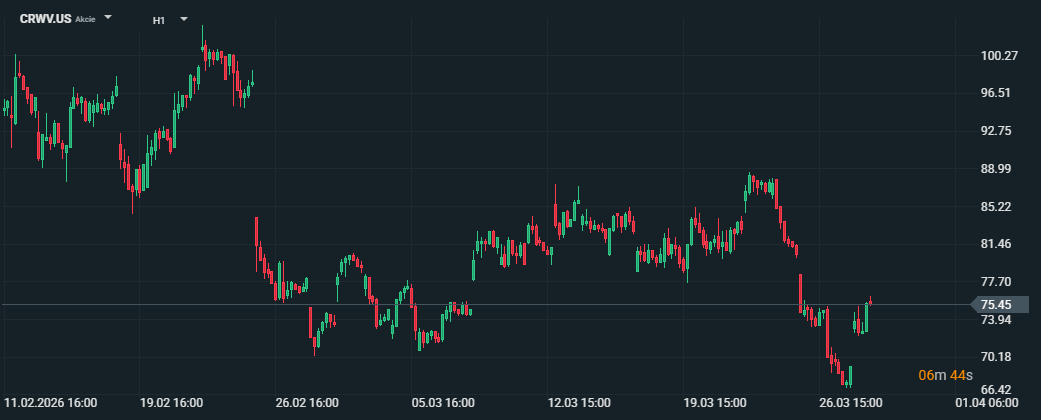The image size is (1041, 420).
Task: Click the 81.46 price axis label
Action: 998,244
